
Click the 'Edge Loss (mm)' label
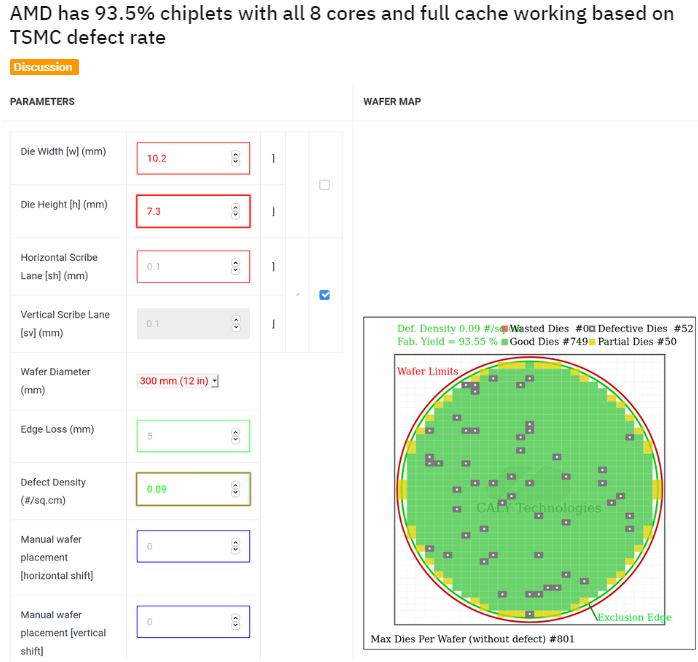click(x=57, y=429)
